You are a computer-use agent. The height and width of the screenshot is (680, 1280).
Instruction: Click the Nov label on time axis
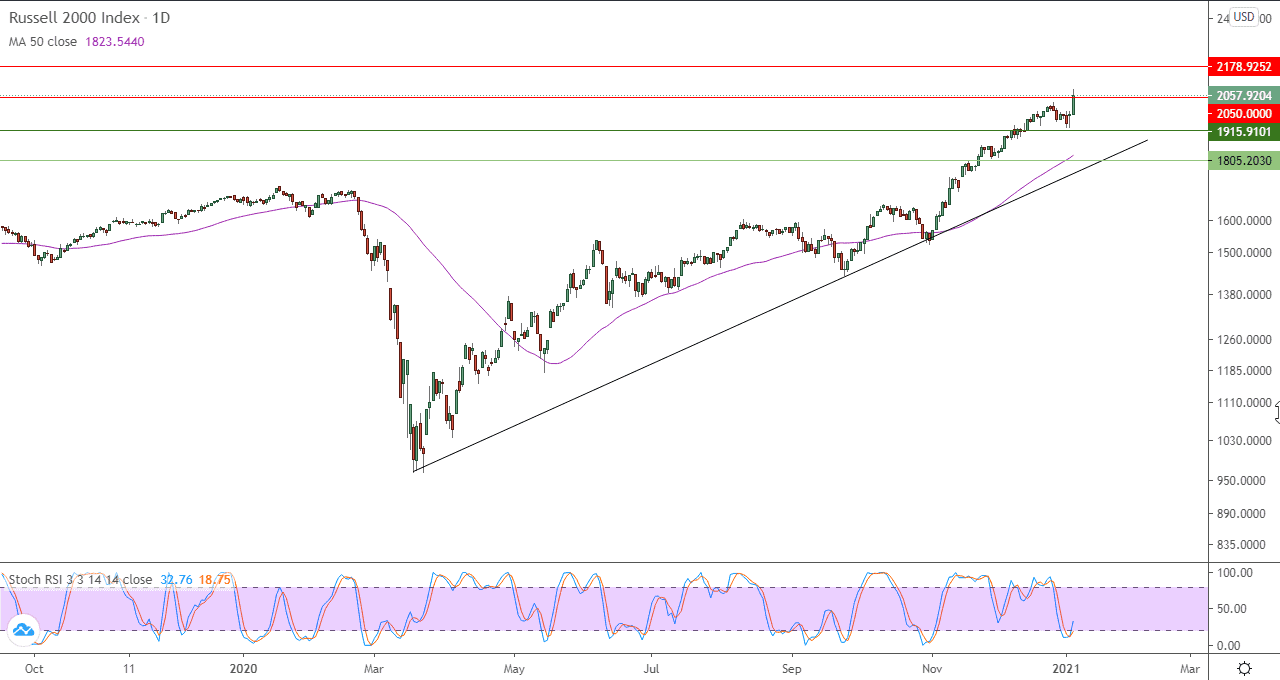pyautogui.click(x=932, y=668)
